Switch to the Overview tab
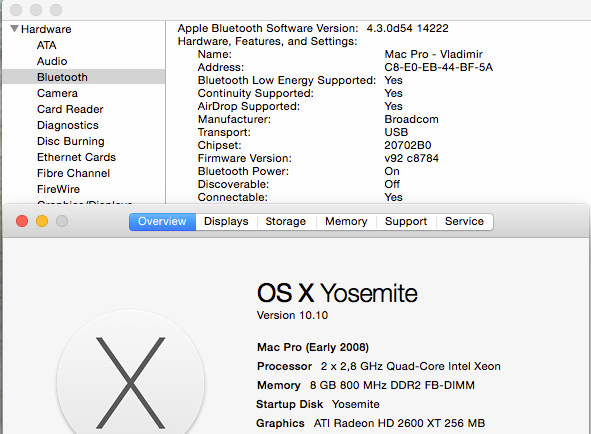591x434 pixels. pos(162,221)
